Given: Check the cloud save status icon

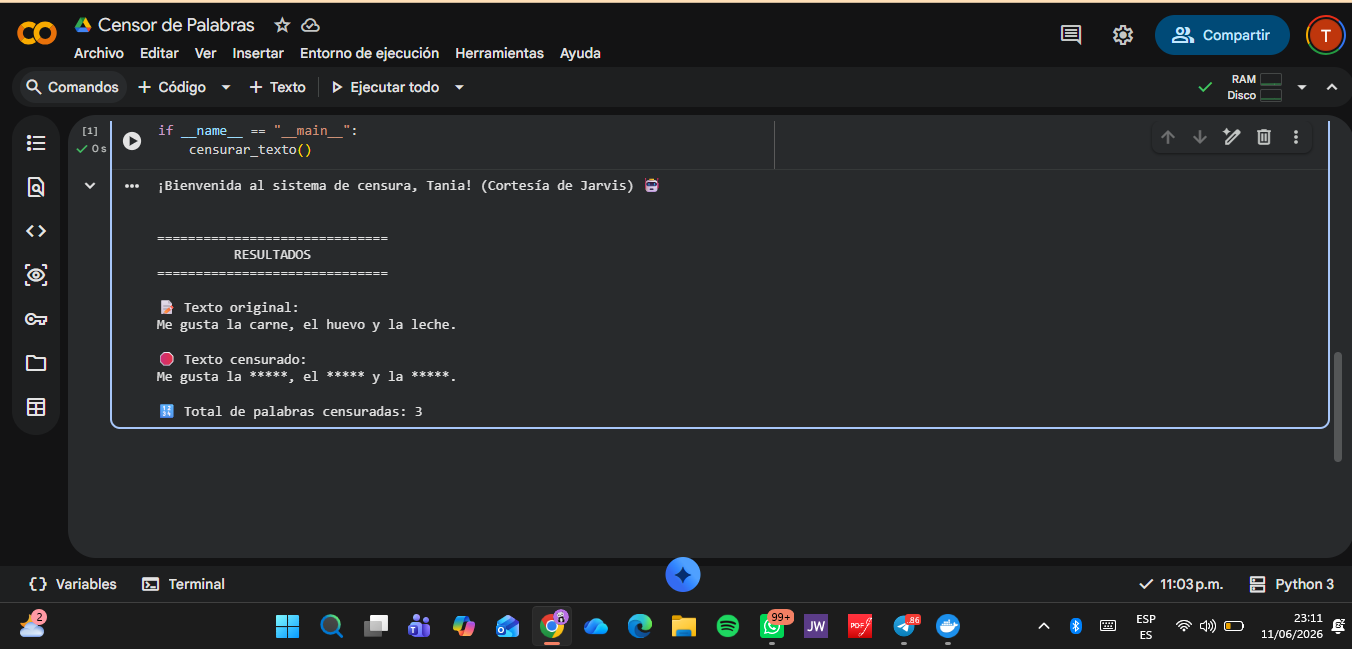Looking at the screenshot, I should pos(310,25).
